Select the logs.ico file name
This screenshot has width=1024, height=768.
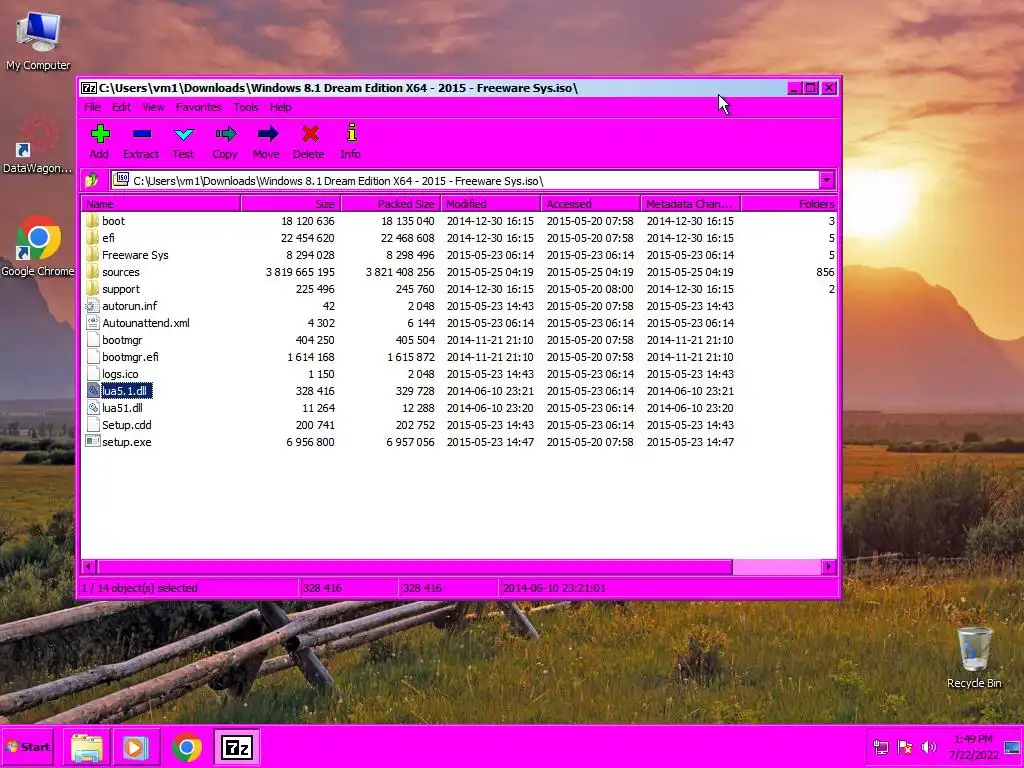(x=120, y=374)
